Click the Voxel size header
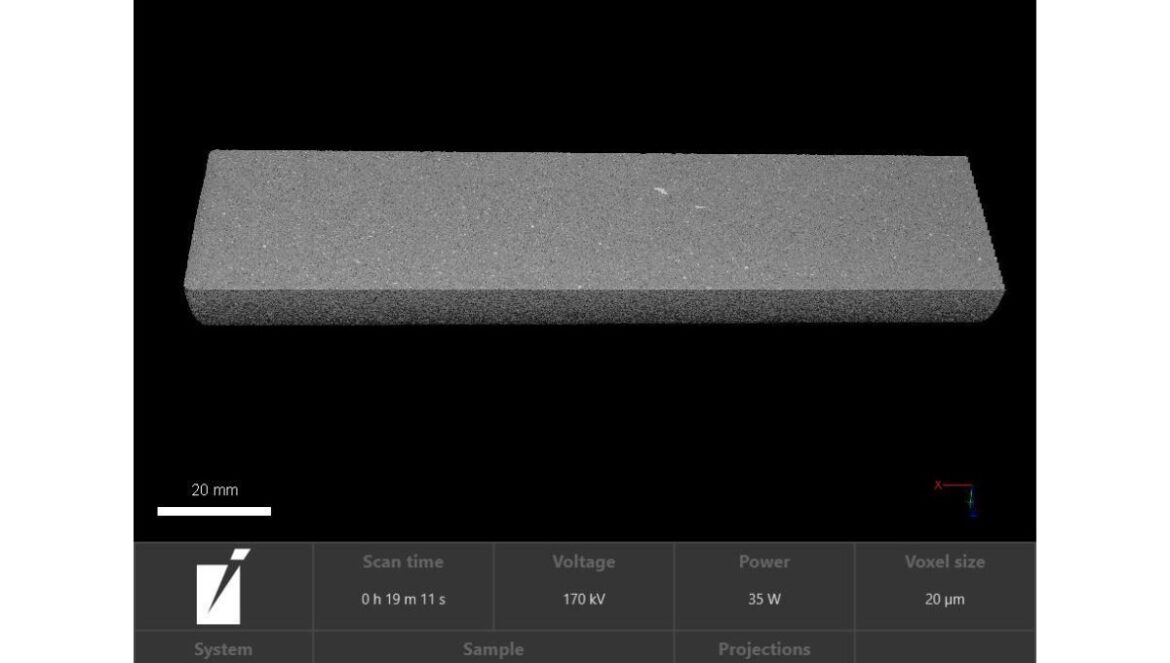 (943, 562)
